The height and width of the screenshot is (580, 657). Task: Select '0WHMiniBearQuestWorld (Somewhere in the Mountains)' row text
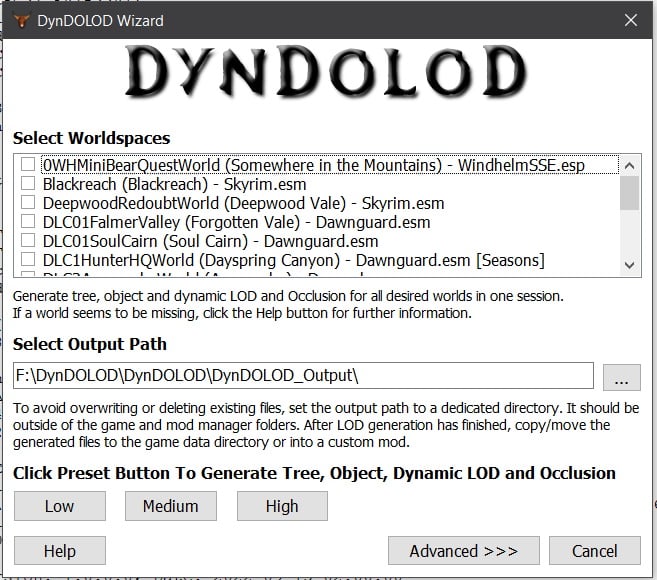(242, 165)
